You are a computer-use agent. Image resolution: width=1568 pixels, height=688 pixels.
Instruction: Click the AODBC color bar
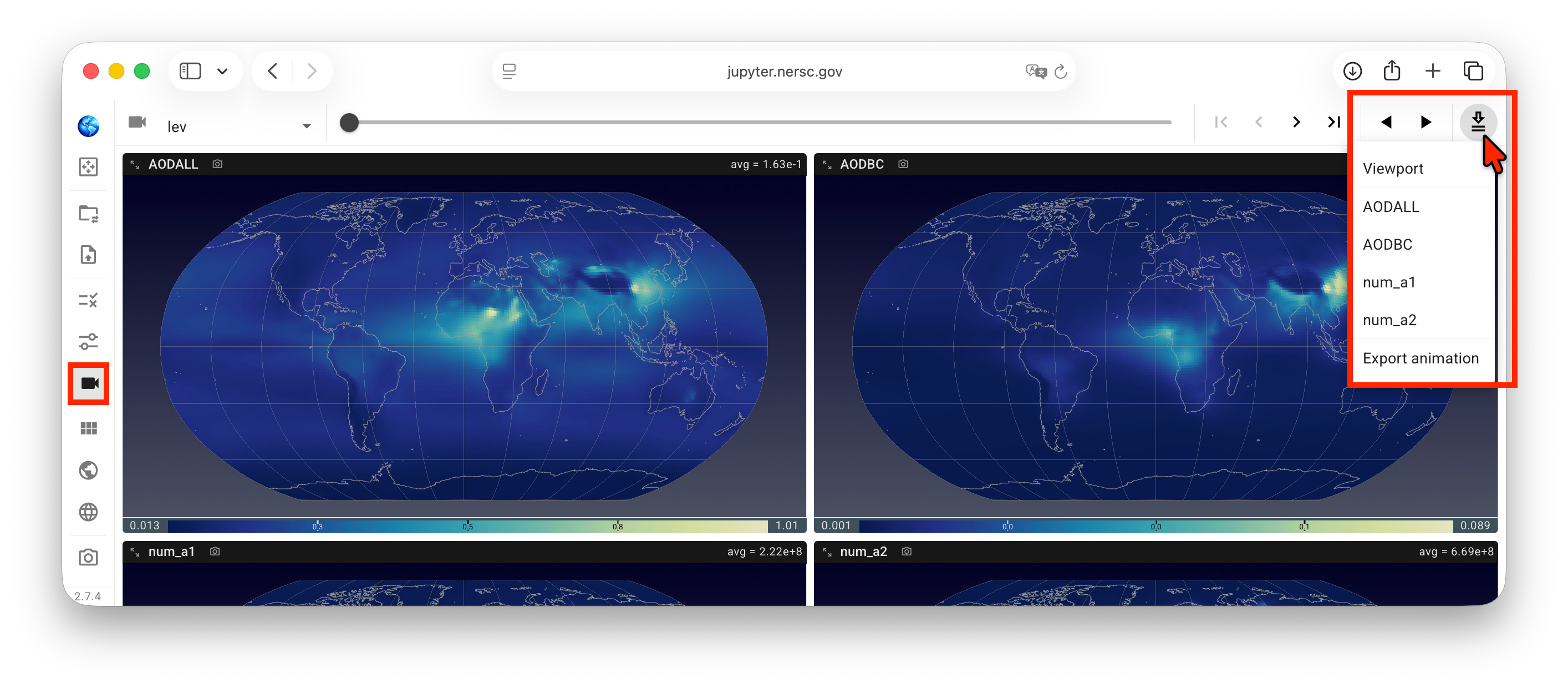(1155, 526)
